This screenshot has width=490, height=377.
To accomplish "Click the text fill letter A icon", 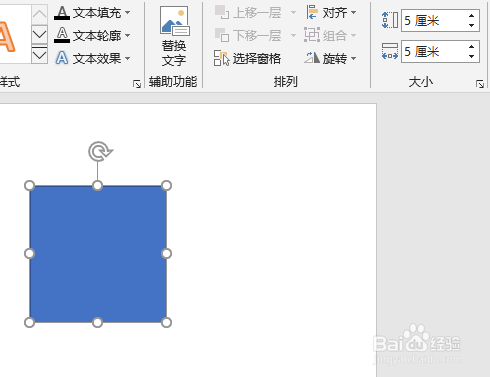I will tap(62, 13).
